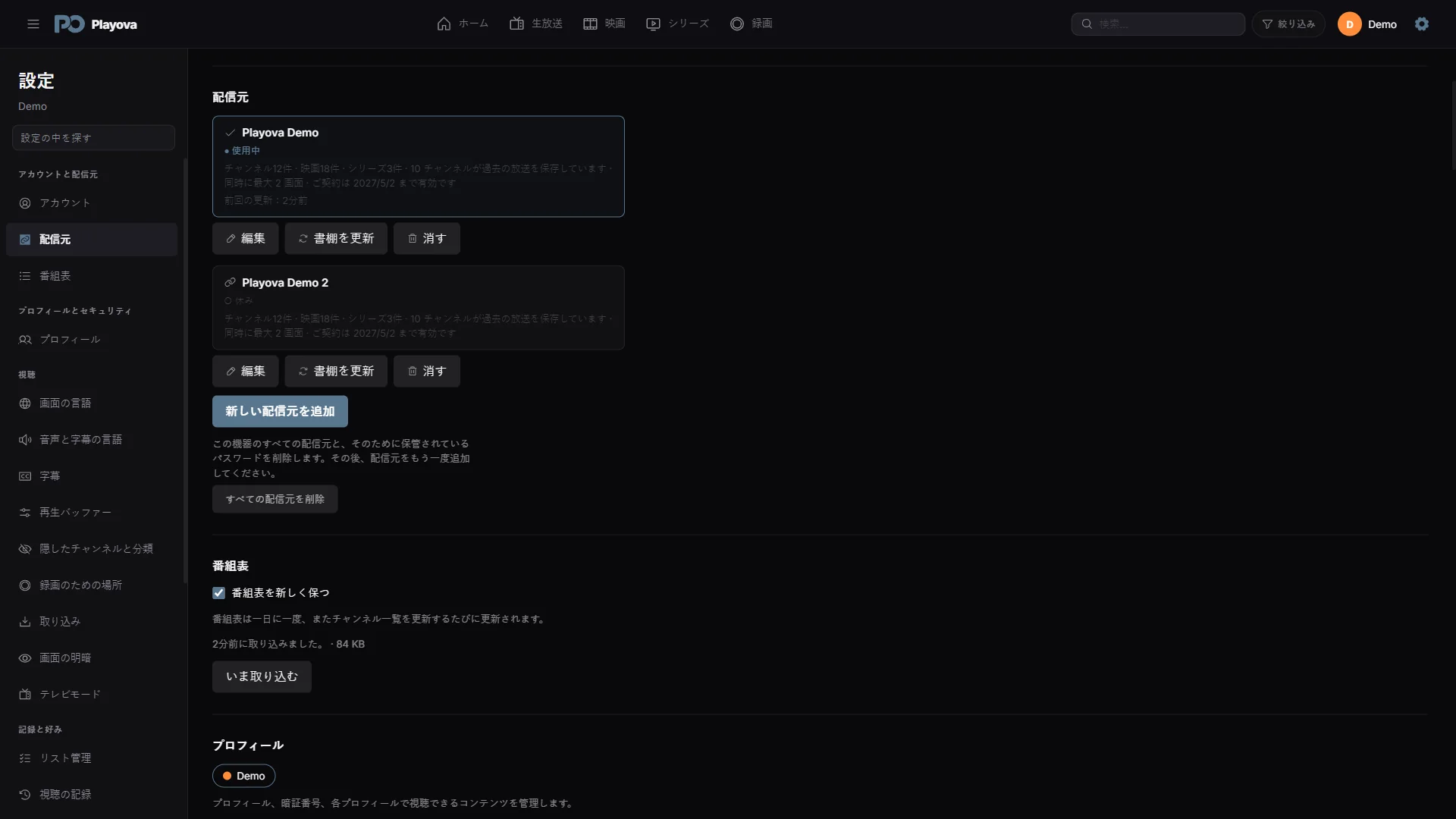Open テレビモード in the sidebar

click(x=92, y=695)
